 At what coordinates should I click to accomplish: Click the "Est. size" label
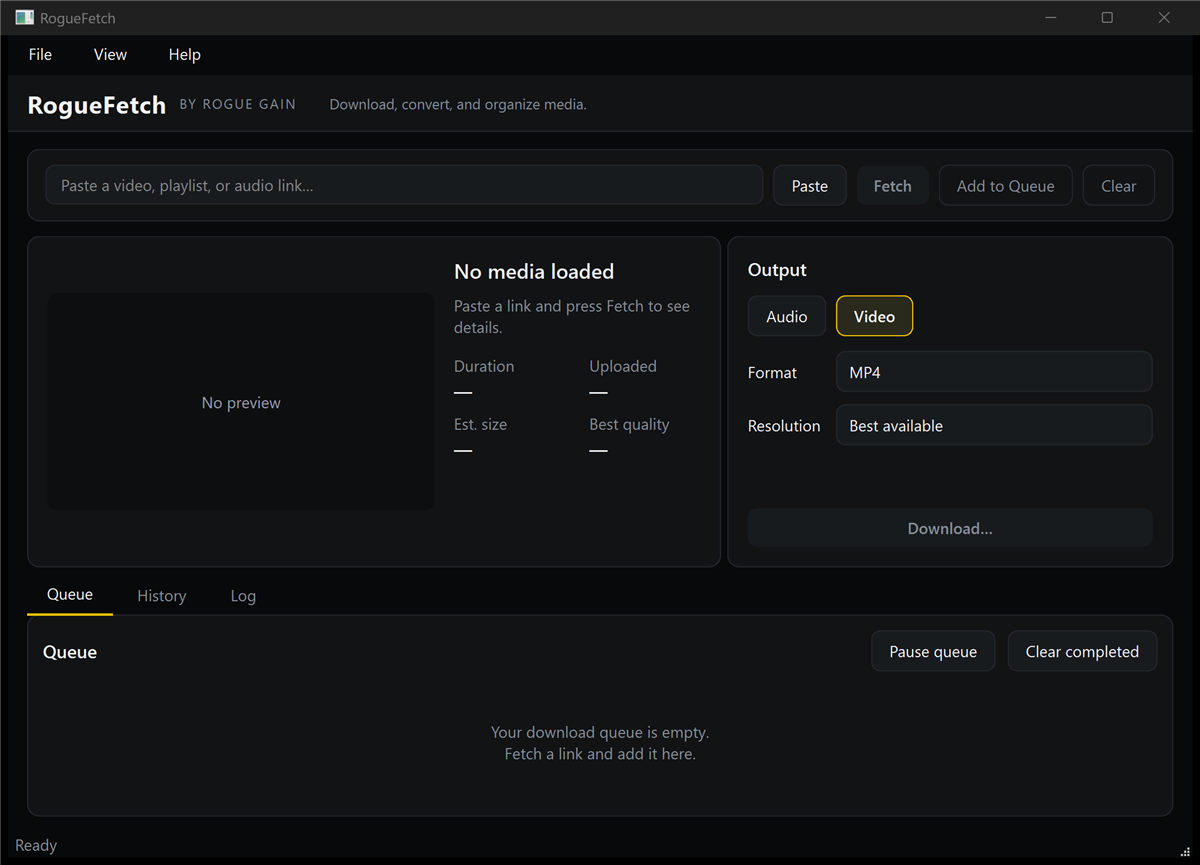coord(480,424)
